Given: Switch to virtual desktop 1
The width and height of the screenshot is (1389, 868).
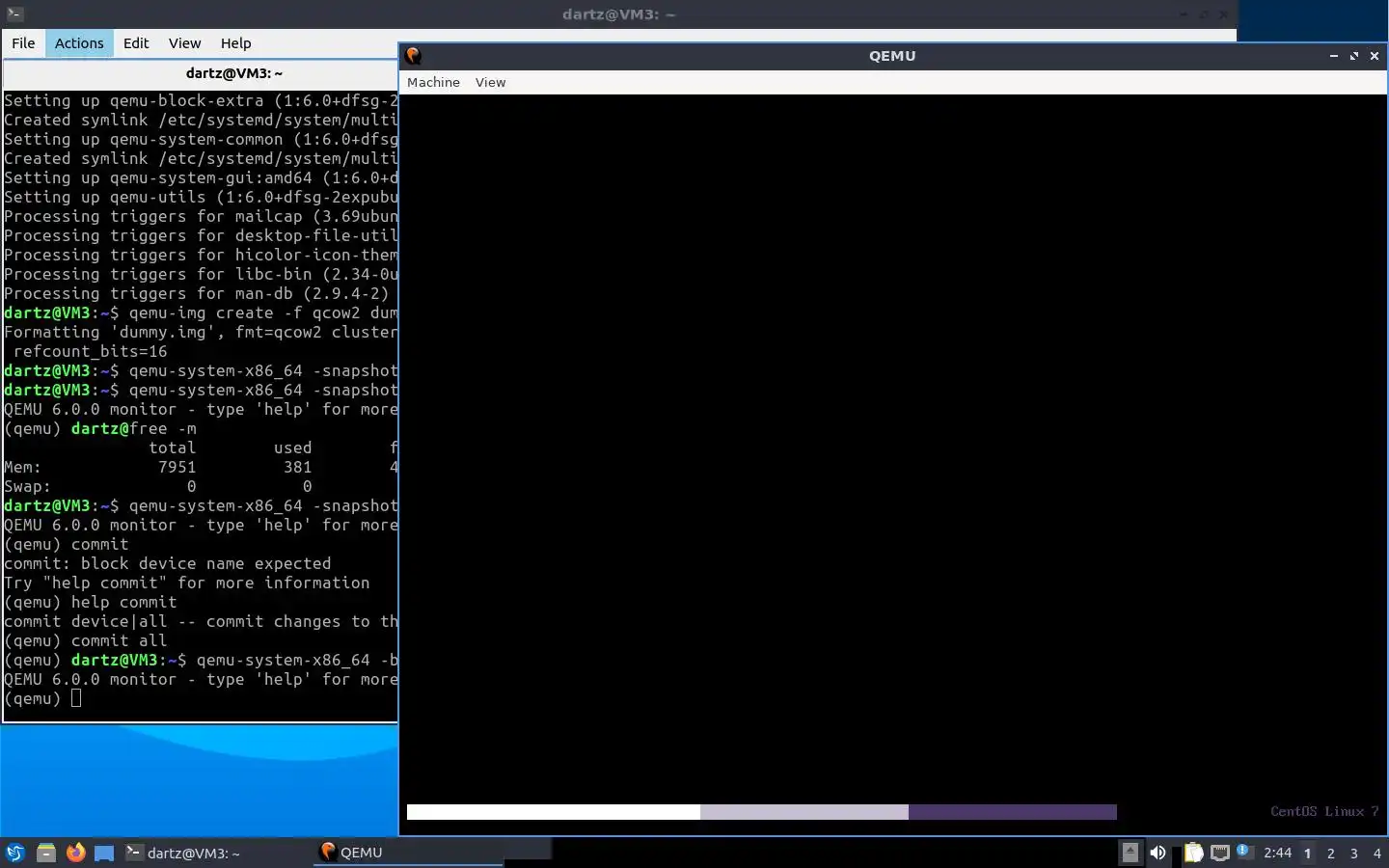Looking at the screenshot, I should point(1308,854).
